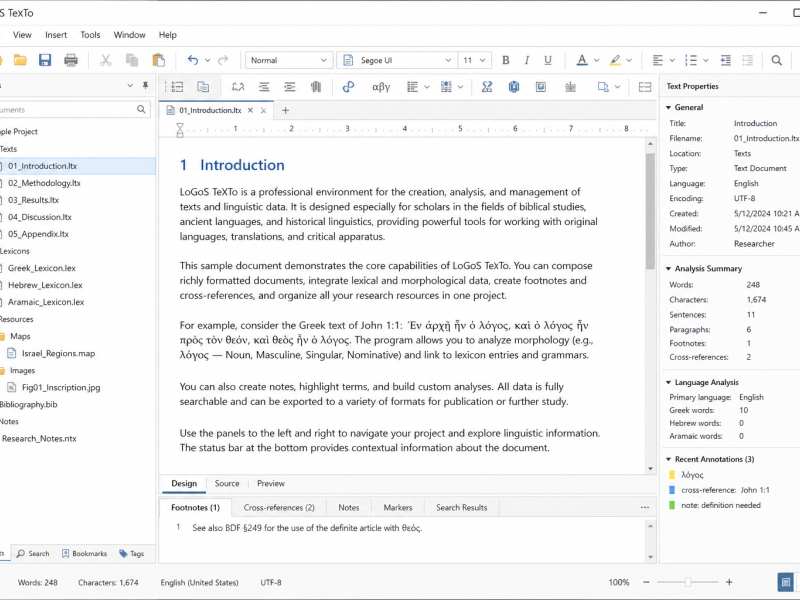Open the Insert menu

tap(56, 35)
